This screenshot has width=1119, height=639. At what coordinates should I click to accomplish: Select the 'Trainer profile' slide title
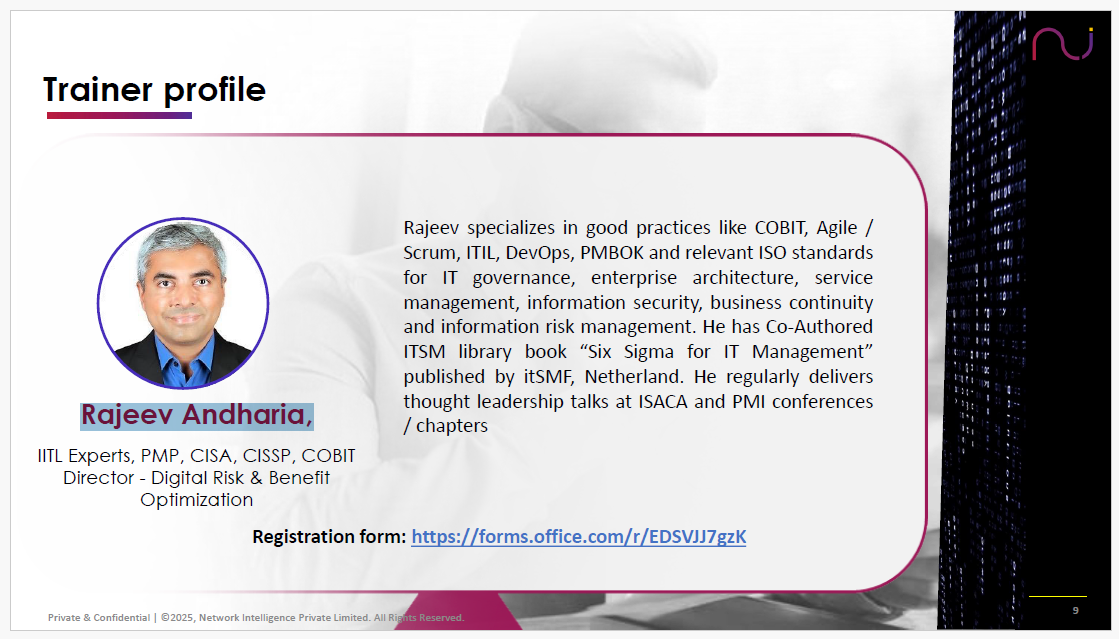coord(155,90)
